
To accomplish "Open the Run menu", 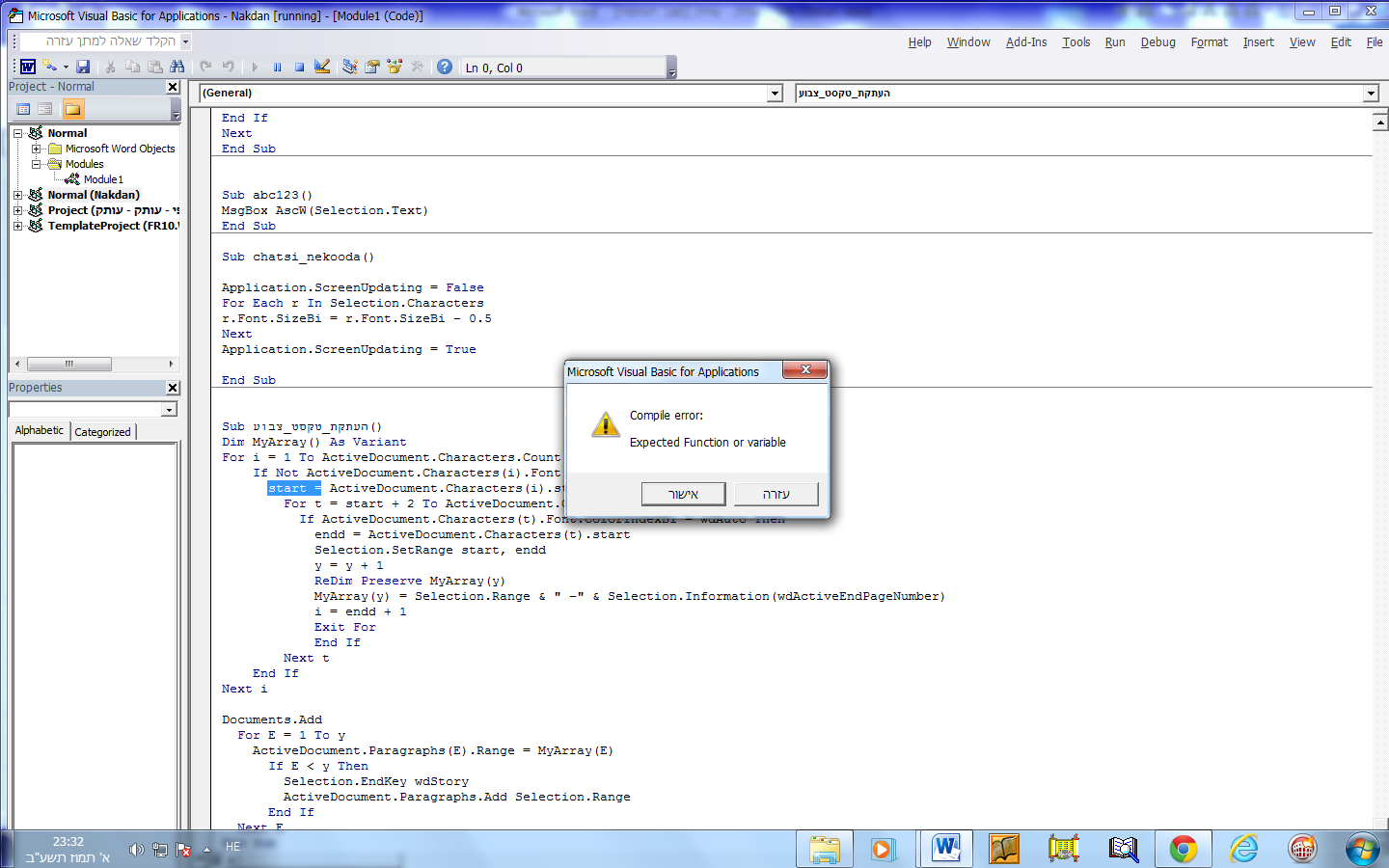I will point(1115,42).
